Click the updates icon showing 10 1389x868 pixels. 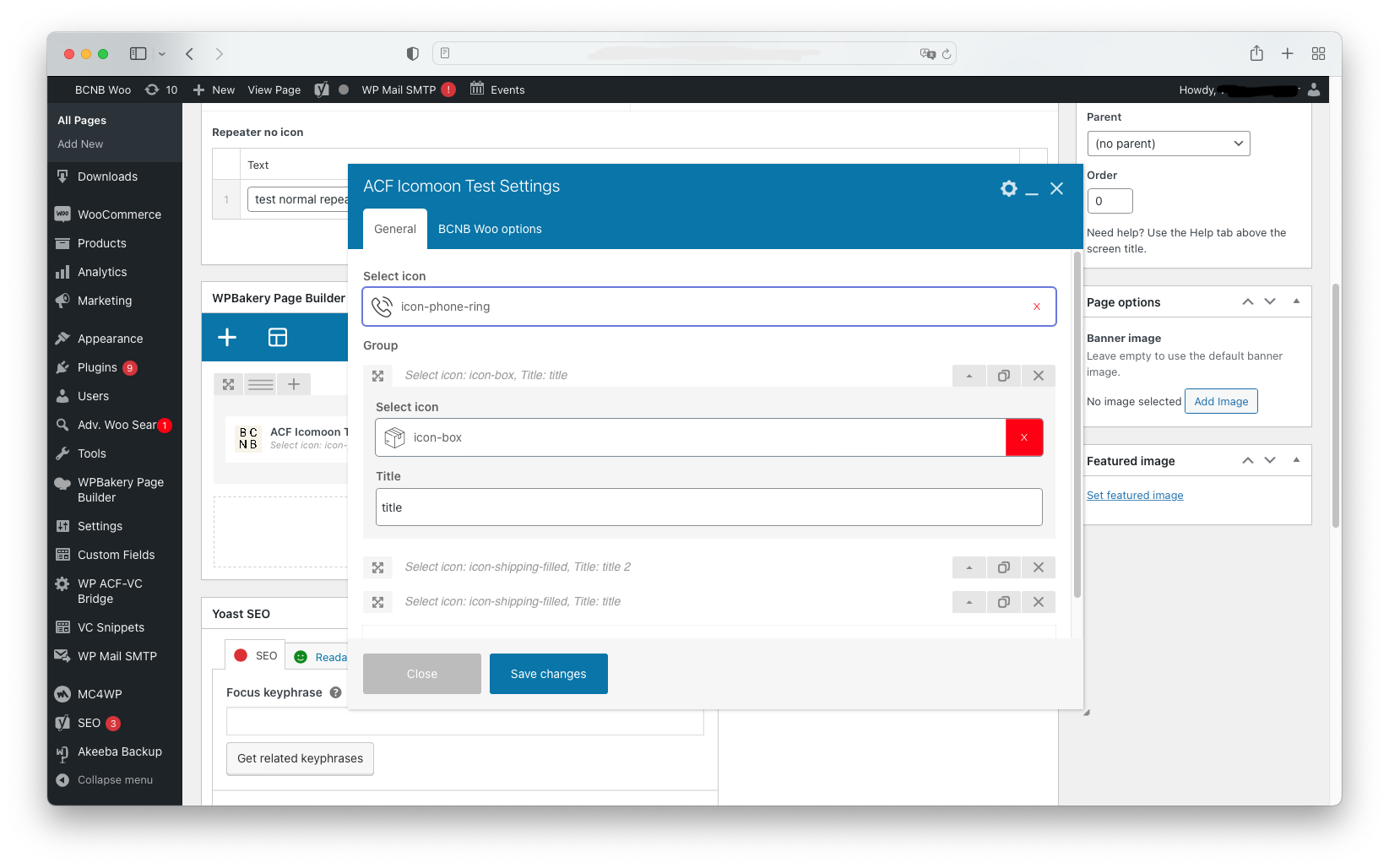[160, 90]
